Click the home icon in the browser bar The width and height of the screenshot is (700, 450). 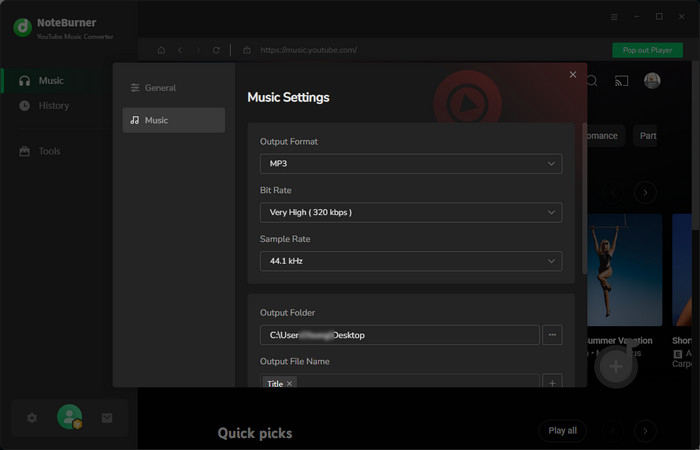pos(161,49)
